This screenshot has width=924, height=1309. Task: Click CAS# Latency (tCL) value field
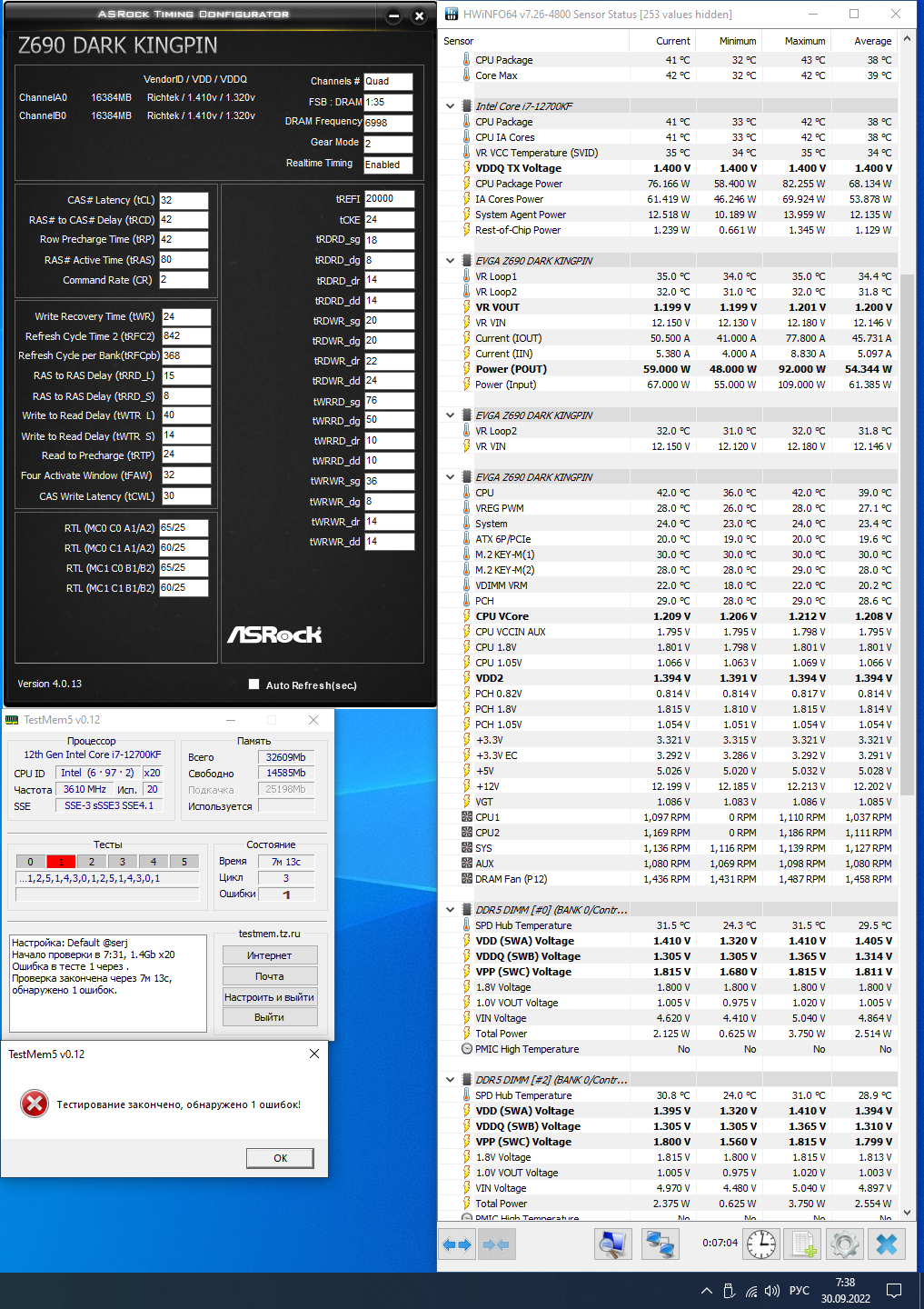pos(184,200)
